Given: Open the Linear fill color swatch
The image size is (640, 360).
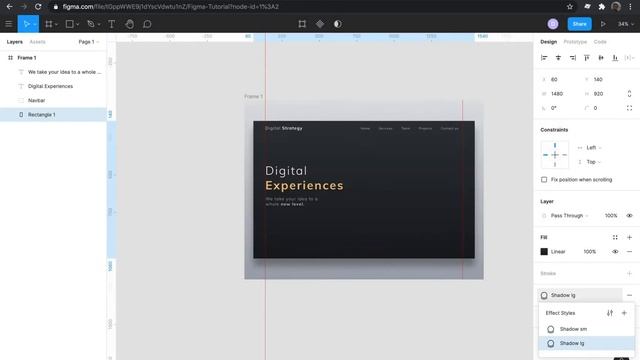Looking at the screenshot, I should pos(544,252).
